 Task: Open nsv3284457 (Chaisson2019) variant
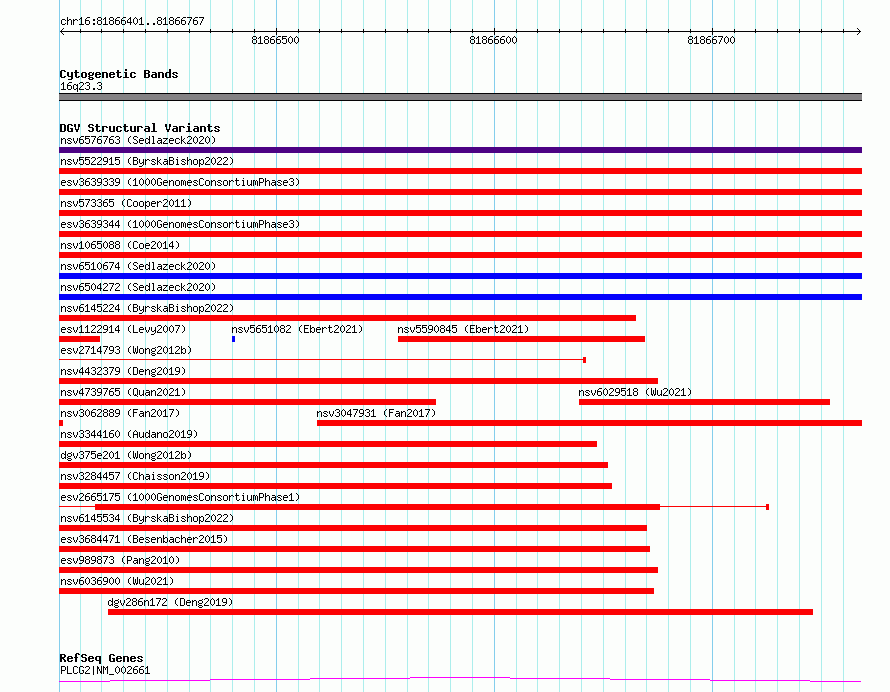pyautogui.click(x=135, y=476)
